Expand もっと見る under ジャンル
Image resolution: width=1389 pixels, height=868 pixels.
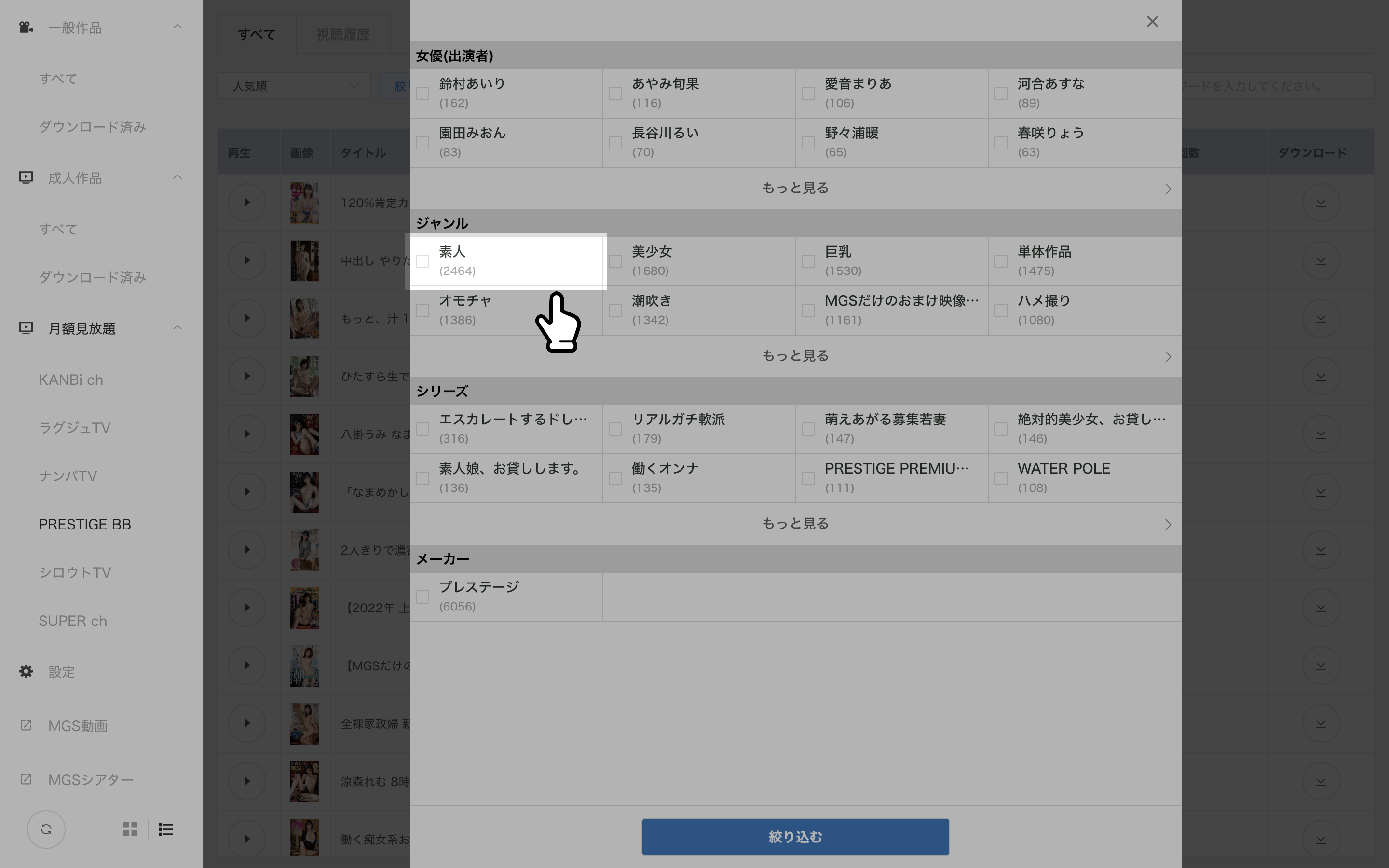click(795, 356)
